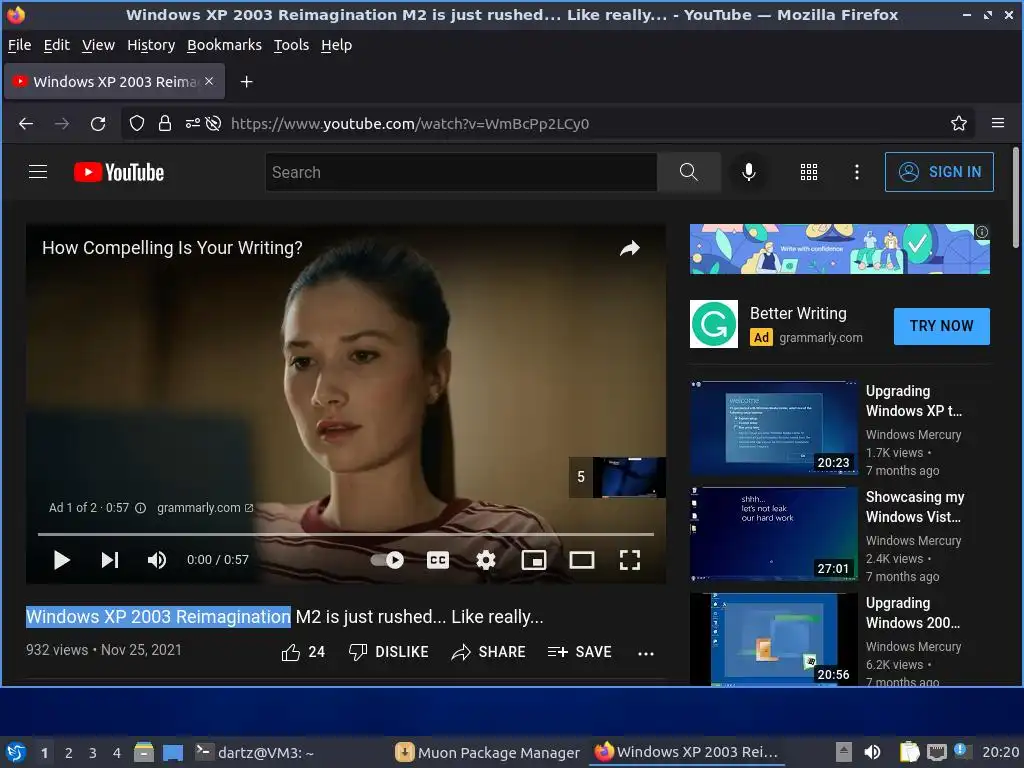Select the Windows XP 2003 Reimagination tab
Screen dimensions: 1024x768
(114, 82)
